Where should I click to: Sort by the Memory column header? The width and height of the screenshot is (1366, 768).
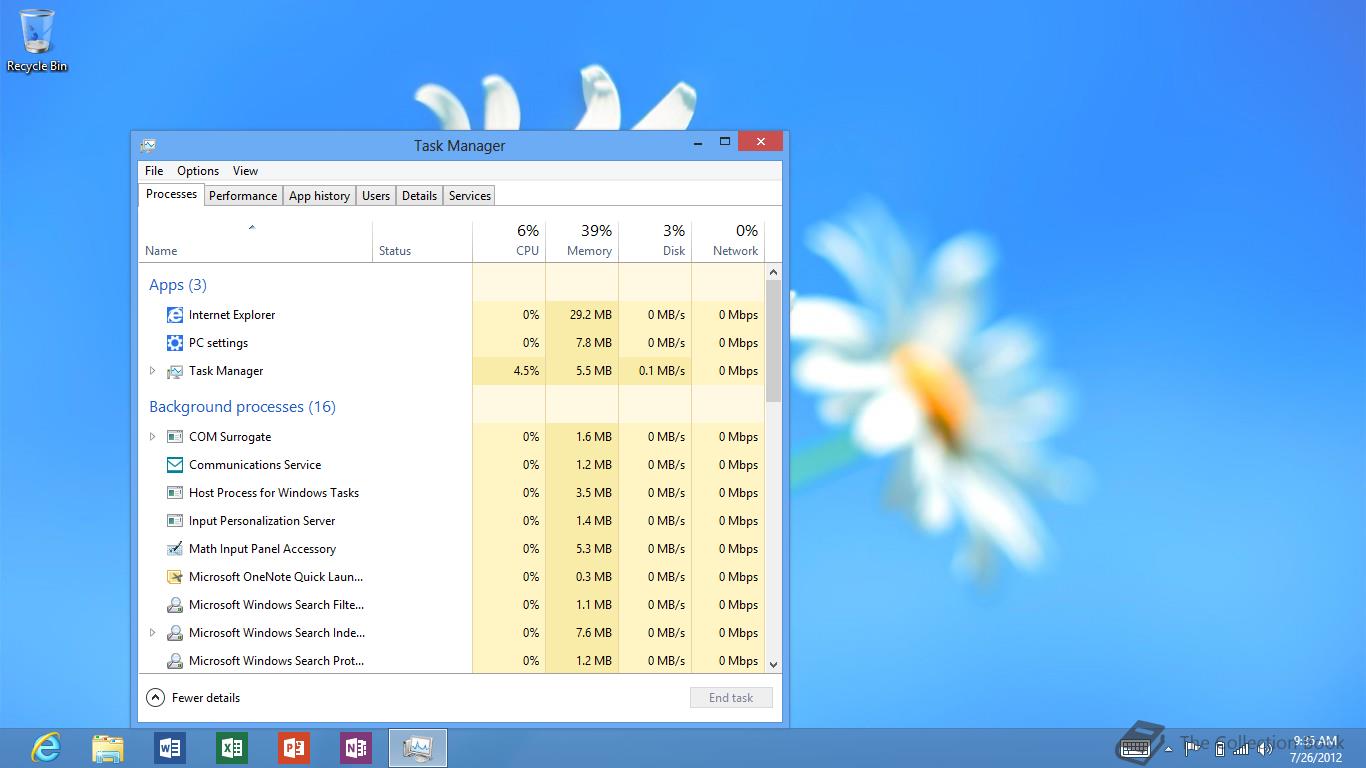point(582,242)
